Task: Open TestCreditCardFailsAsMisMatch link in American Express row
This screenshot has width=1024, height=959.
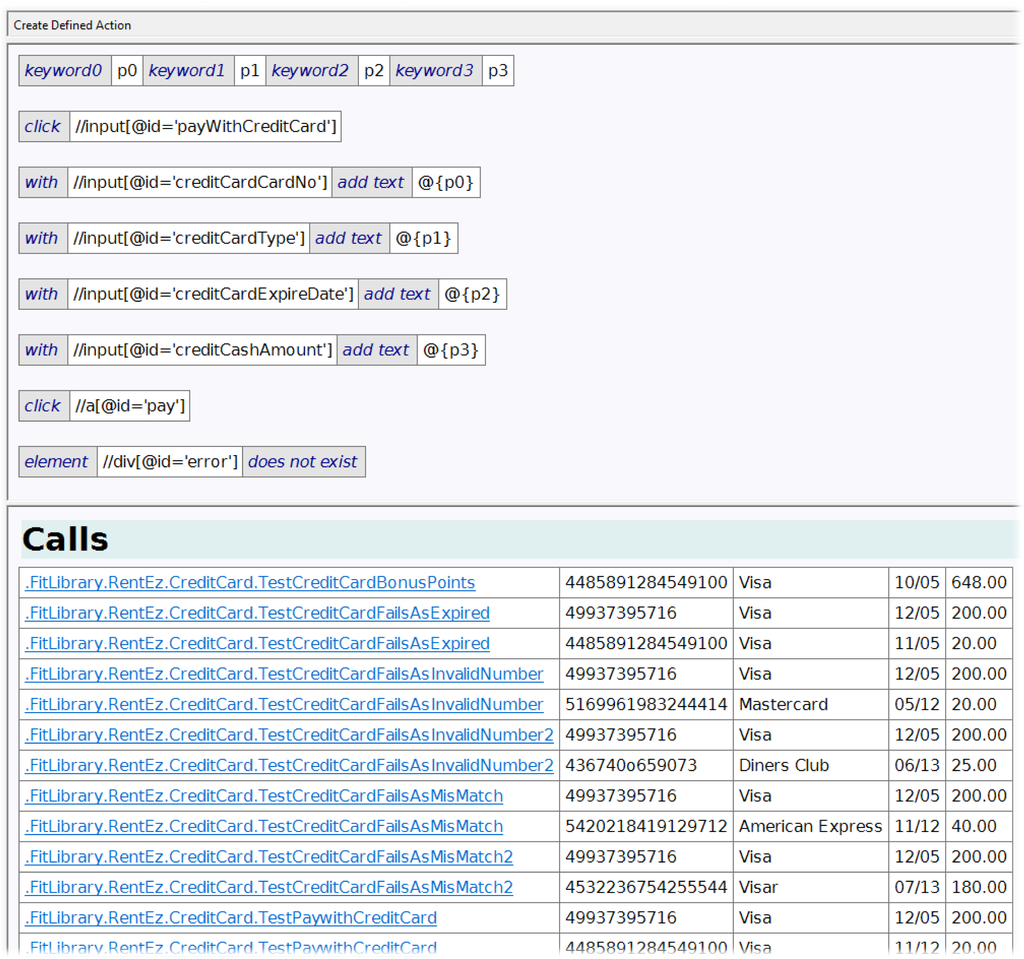Action: click(x=264, y=826)
